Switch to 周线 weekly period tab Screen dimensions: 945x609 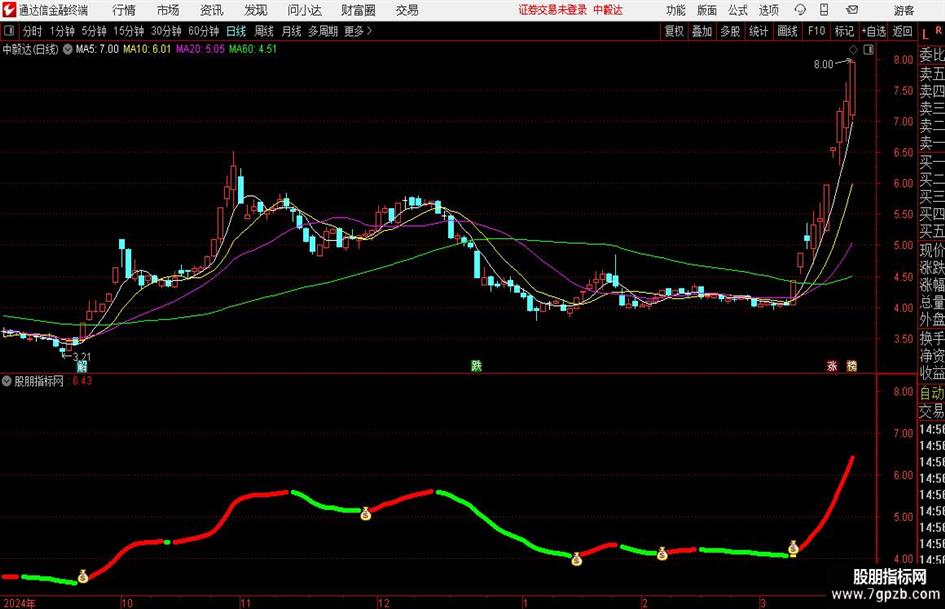point(263,31)
